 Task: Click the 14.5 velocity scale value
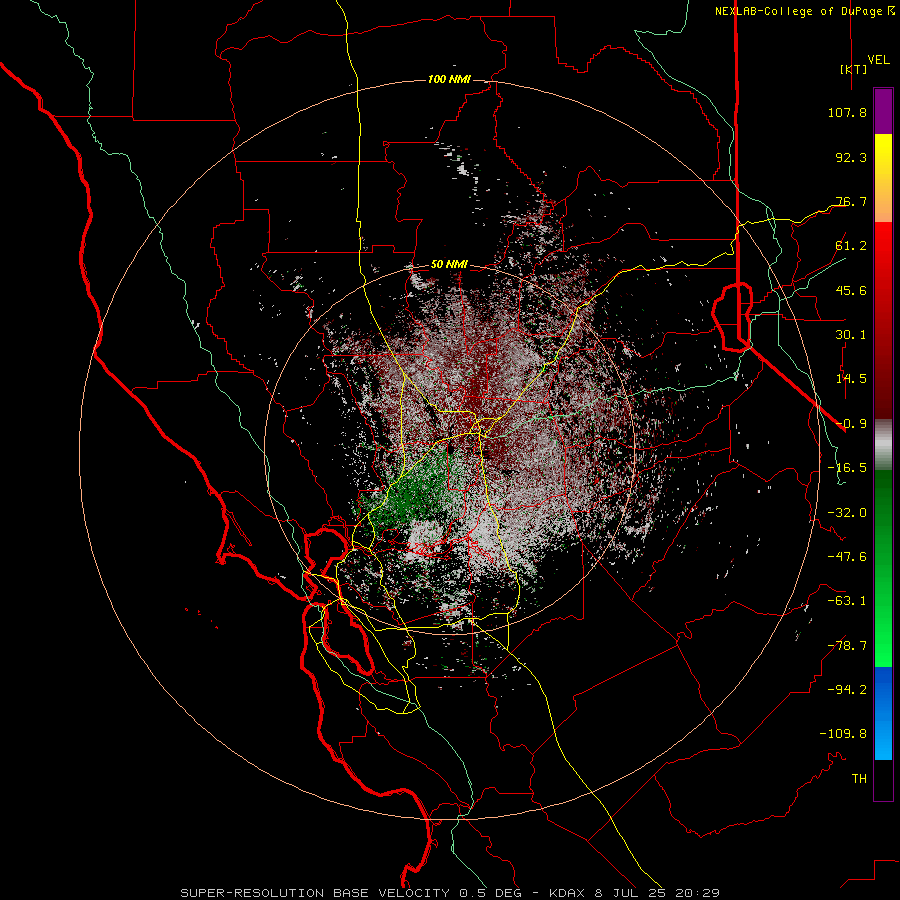tap(851, 379)
